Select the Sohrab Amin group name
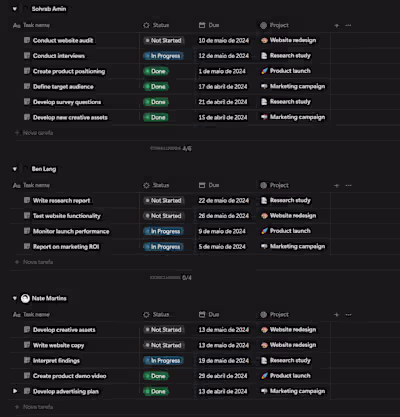The height and width of the screenshot is (417, 400). tap(49, 9)
